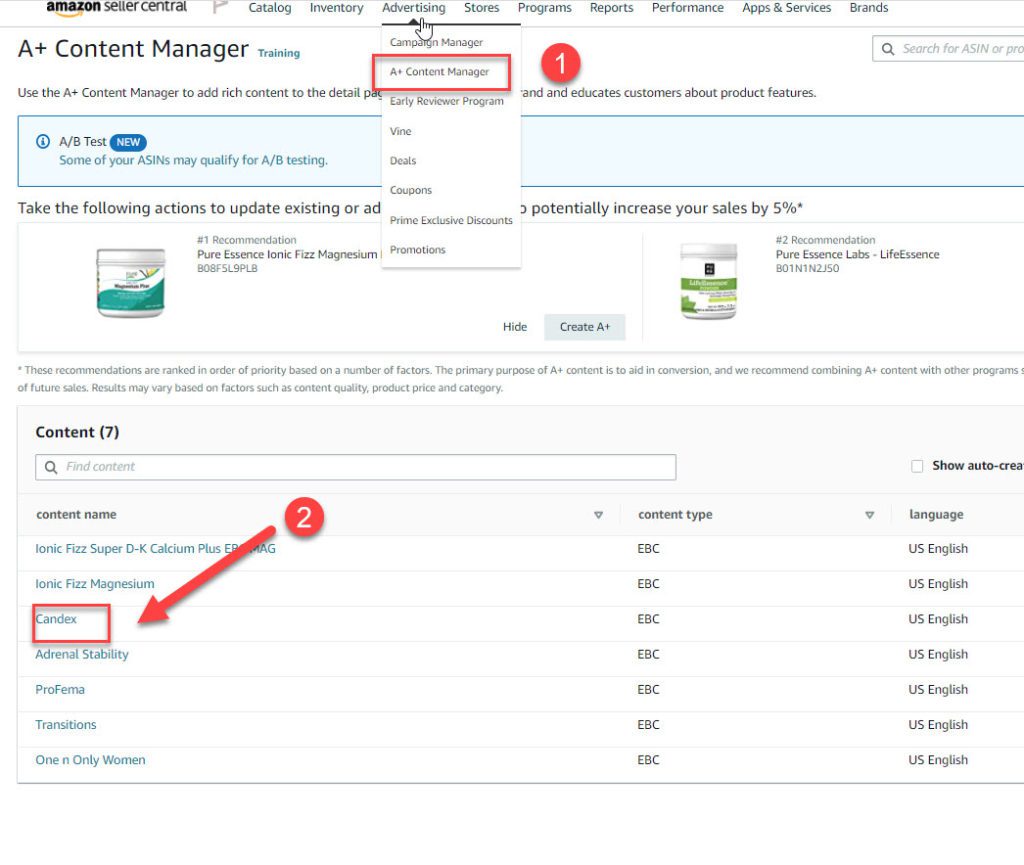This screenshot has width=1024, height=865.
Task: Open the Brands menu
Action: (x=869, y=8)
